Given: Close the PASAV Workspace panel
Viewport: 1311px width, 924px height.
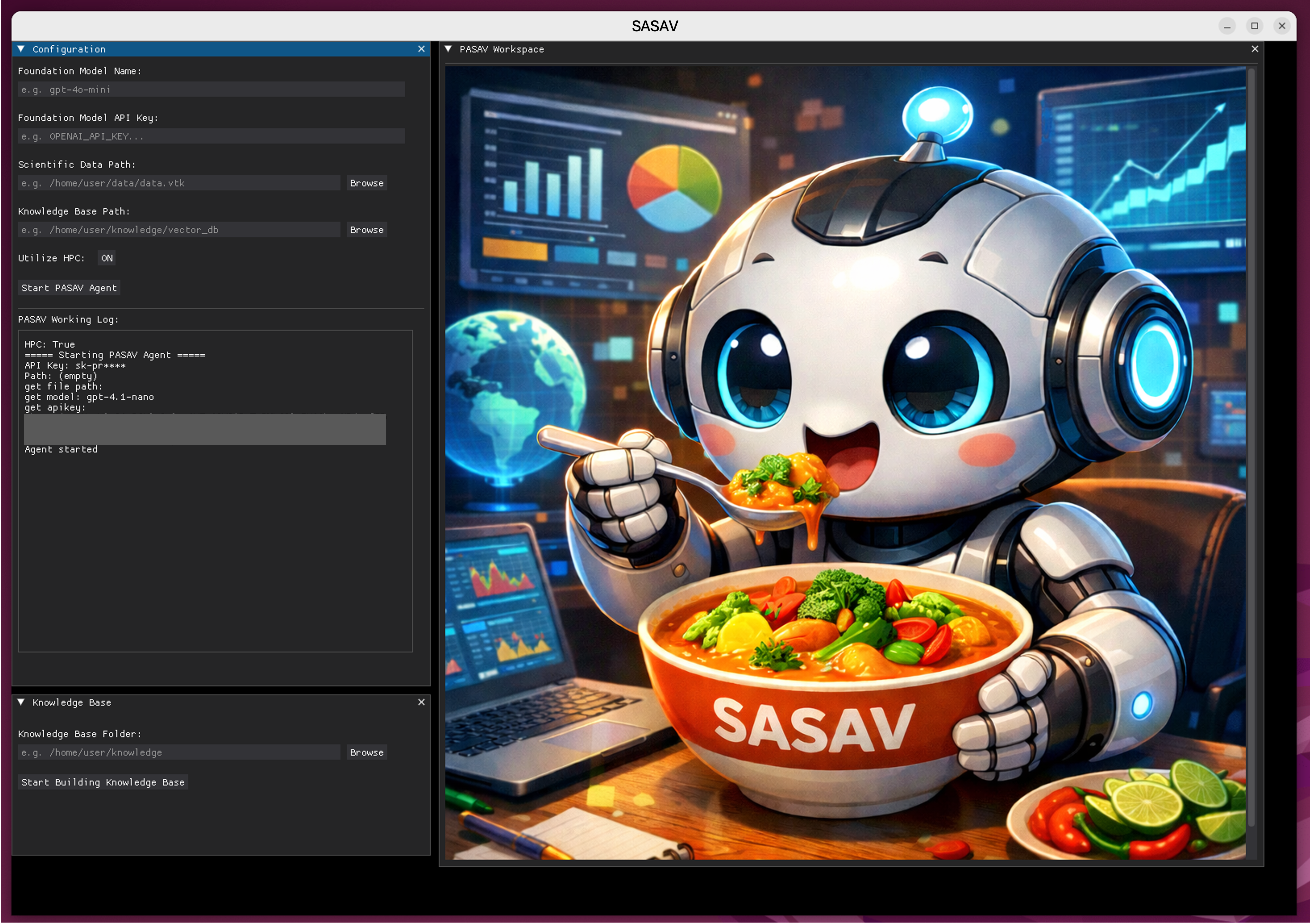Looking at the screenshot, I should click(x=1254, y=49).
